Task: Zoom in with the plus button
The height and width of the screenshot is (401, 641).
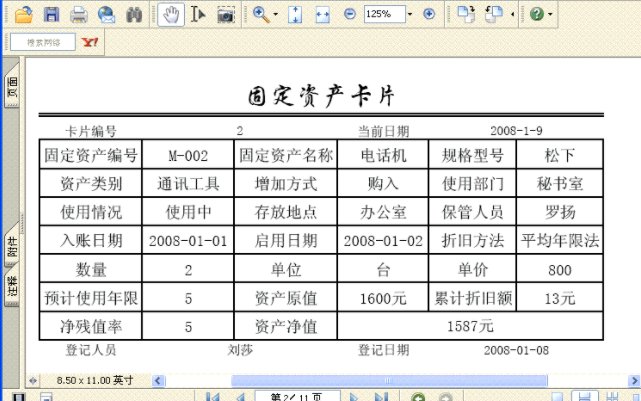Action: (429, 14)
